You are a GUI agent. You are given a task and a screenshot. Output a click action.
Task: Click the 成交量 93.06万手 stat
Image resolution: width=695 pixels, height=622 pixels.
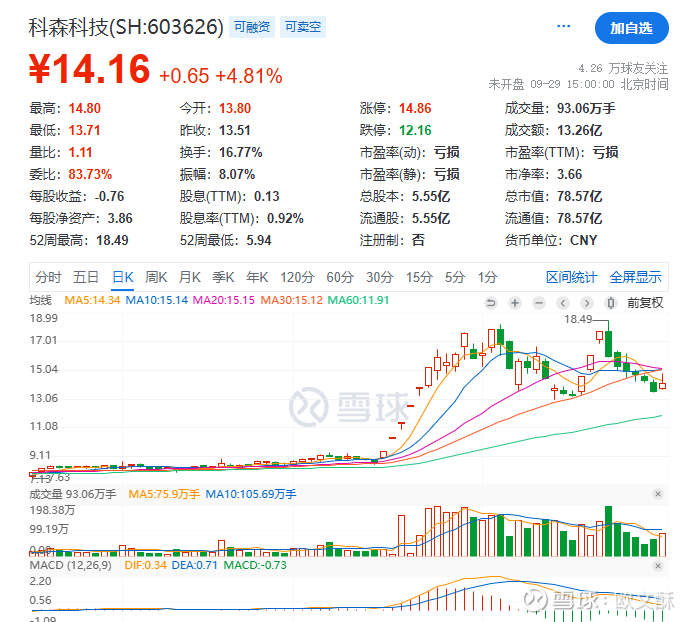(560, 108)
